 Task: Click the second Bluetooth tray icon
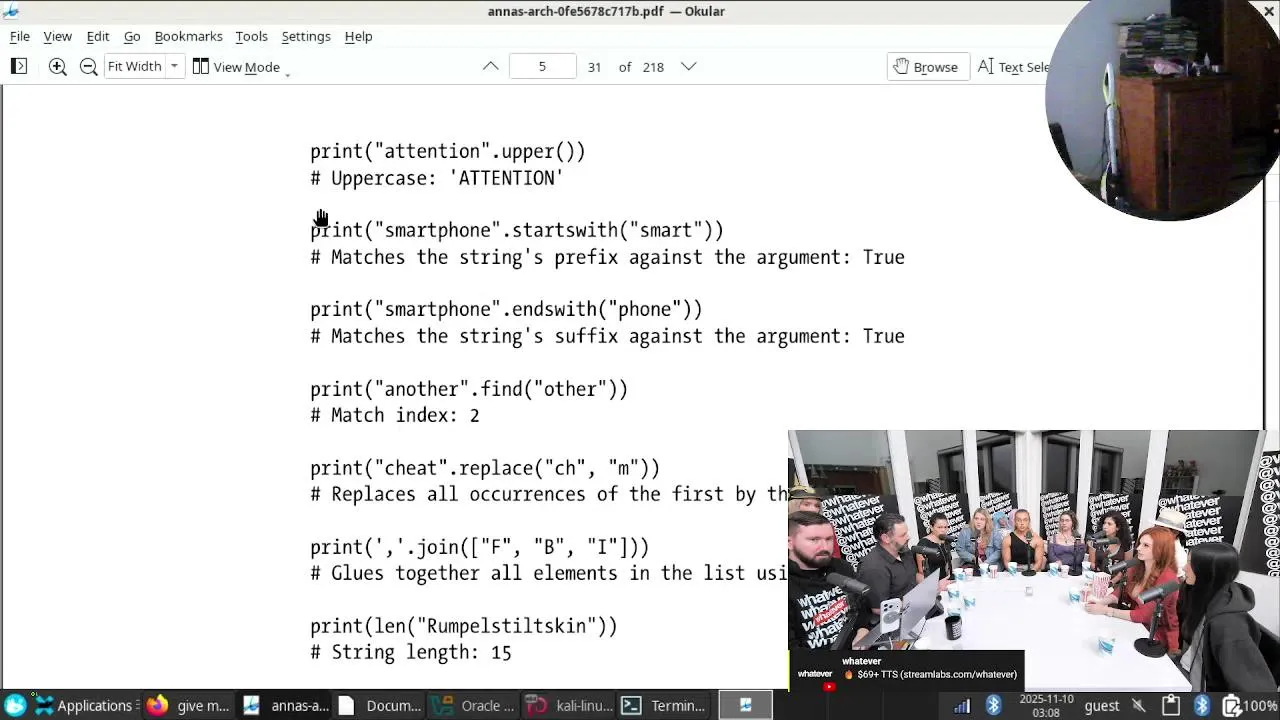(x=1202, y=705)
